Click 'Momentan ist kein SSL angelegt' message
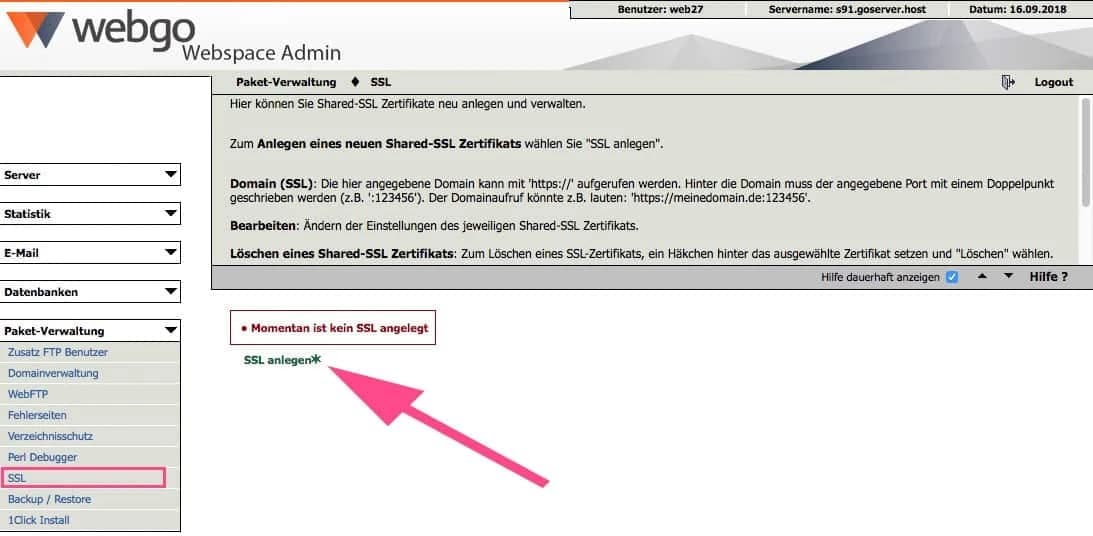 coord(333,328)
